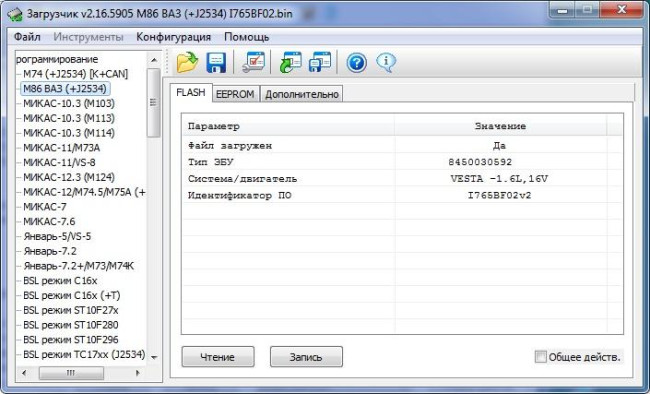Click the 'Файл загружен' row label
This screenshot has height=394, width=650.
pyautogui.click(x=230, y=146)
